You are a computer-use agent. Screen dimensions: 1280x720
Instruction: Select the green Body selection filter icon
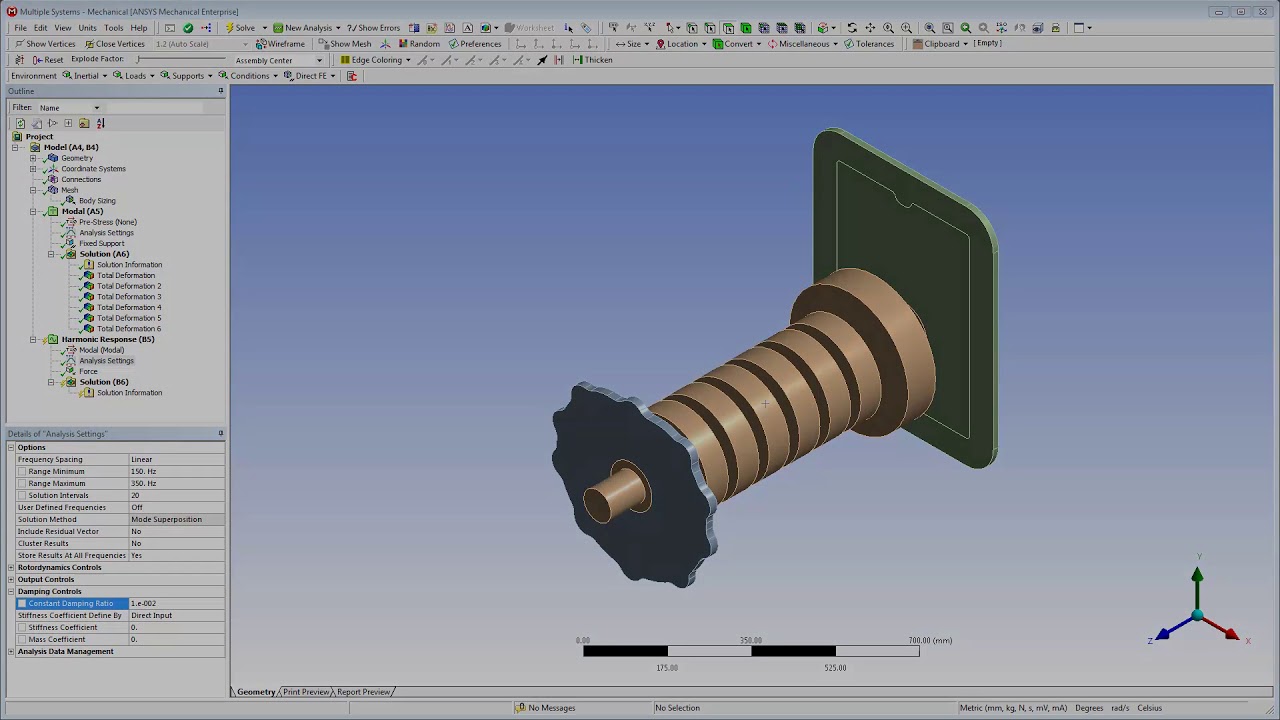(746, 28)
